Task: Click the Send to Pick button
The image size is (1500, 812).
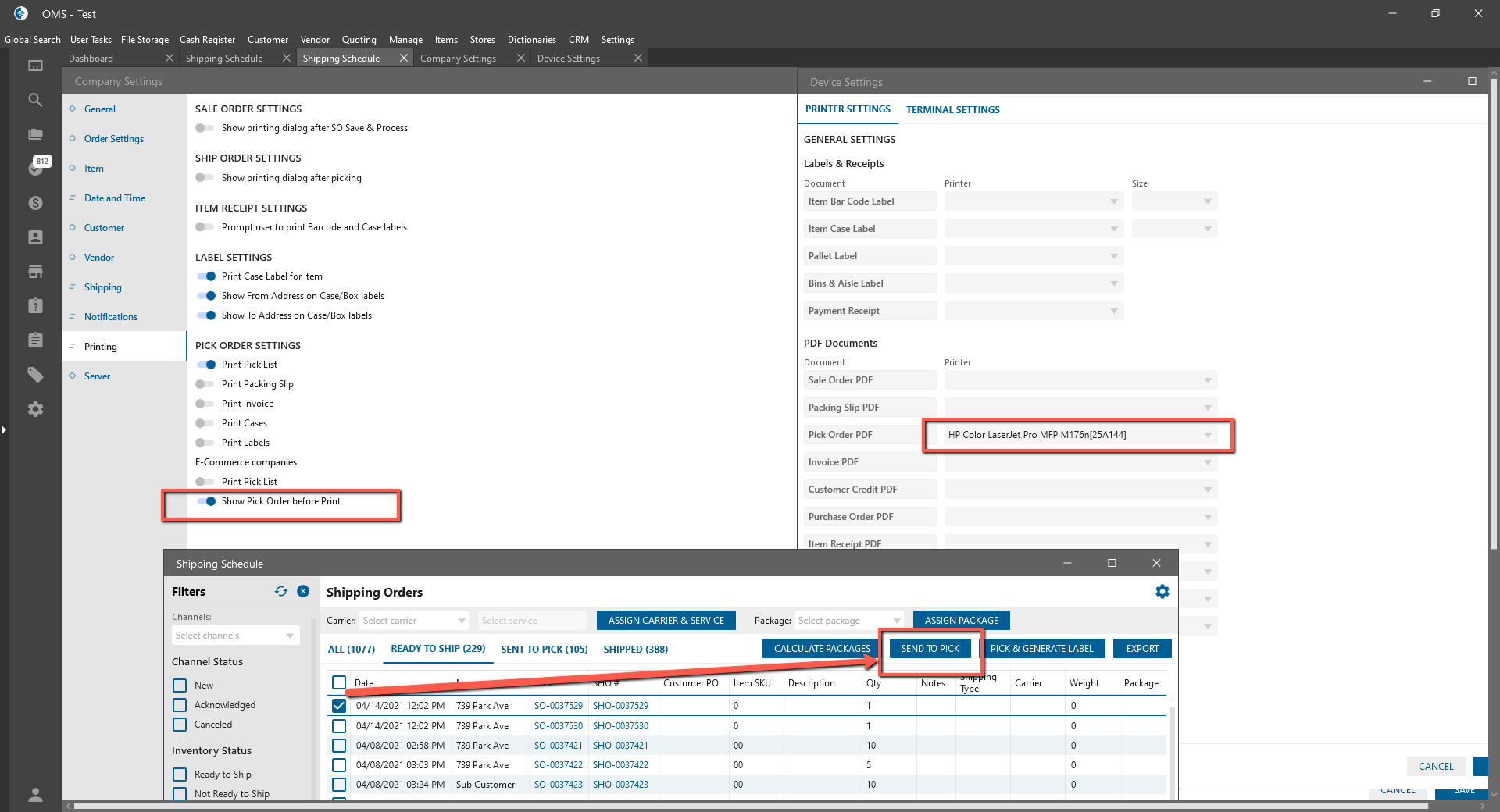Action: [930, 649]
